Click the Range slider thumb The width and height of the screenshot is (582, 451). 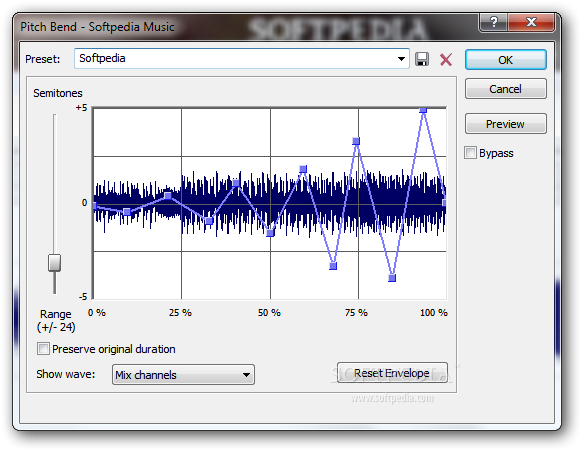coord(55,262)
